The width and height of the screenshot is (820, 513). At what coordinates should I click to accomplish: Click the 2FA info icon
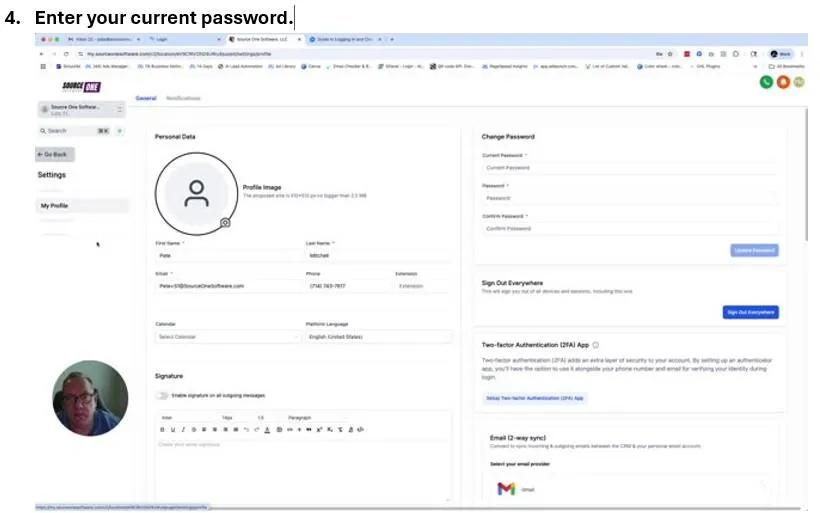pyautogui.click(x=596, y=345)
